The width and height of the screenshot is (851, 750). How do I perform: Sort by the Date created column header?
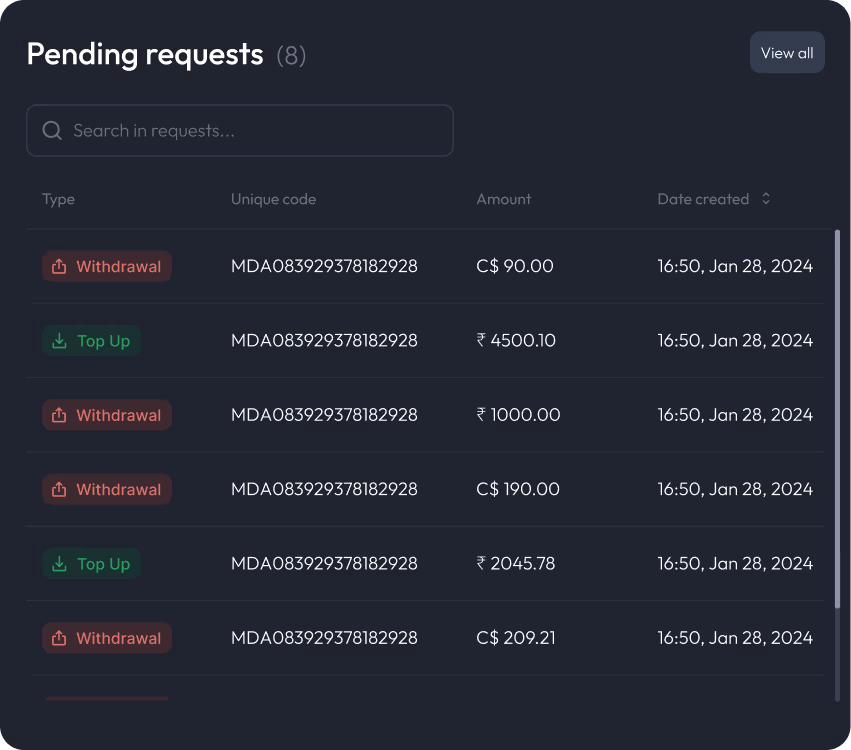(x=703, y=199)
